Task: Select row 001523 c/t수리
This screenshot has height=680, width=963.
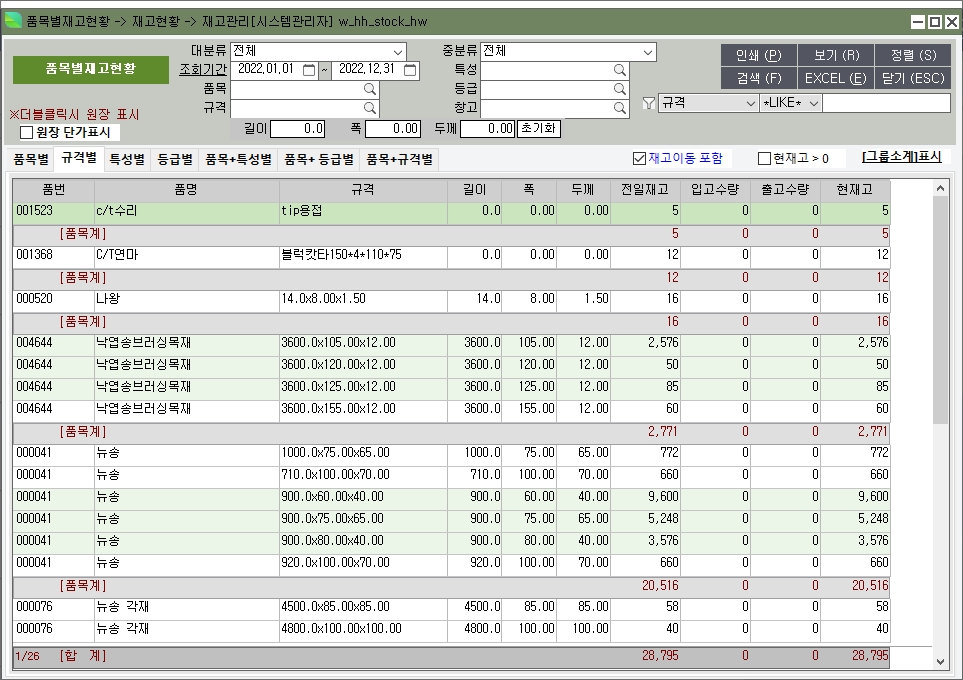Action: 451,211
